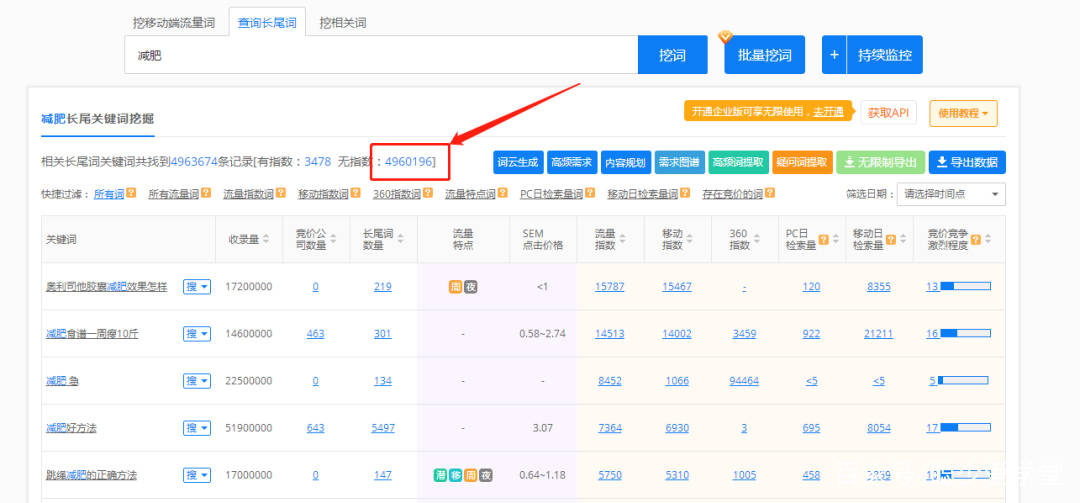Screen dimensions: 1080x503
Task: Sort by 流量指数 using its sort arrows
Action: [x=623, y=240]
